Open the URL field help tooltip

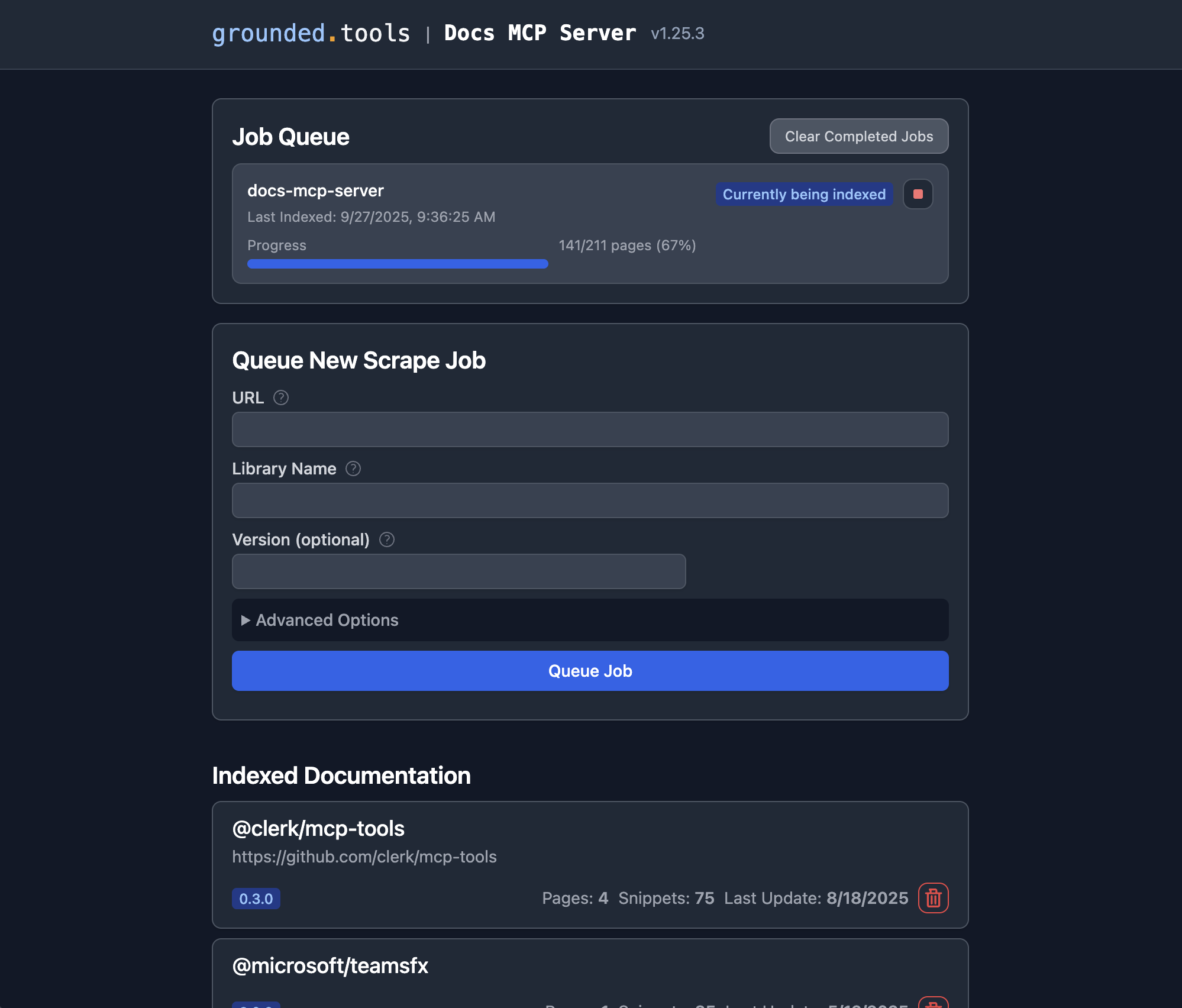tap(281, 398)
